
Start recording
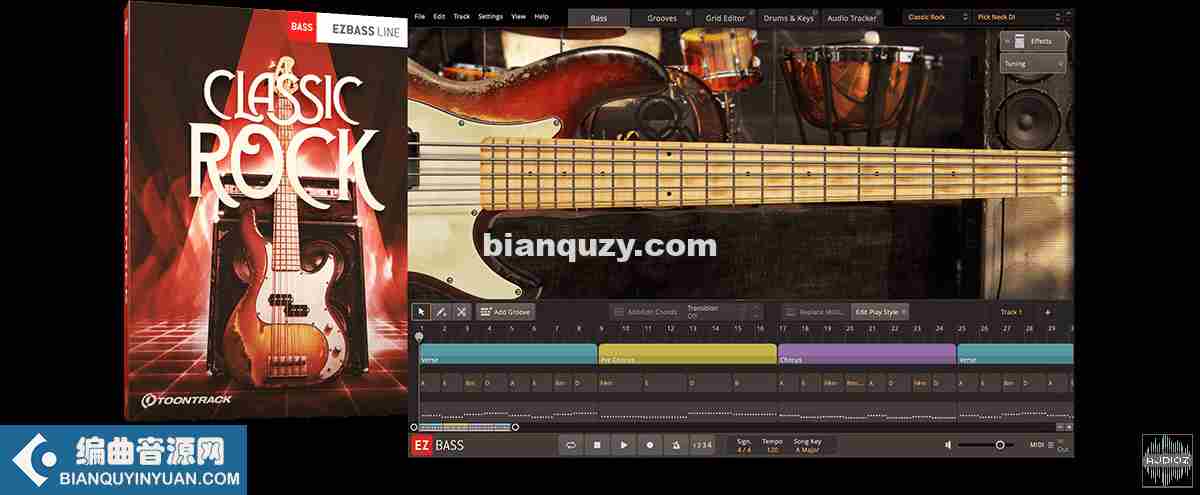point(650,445)
